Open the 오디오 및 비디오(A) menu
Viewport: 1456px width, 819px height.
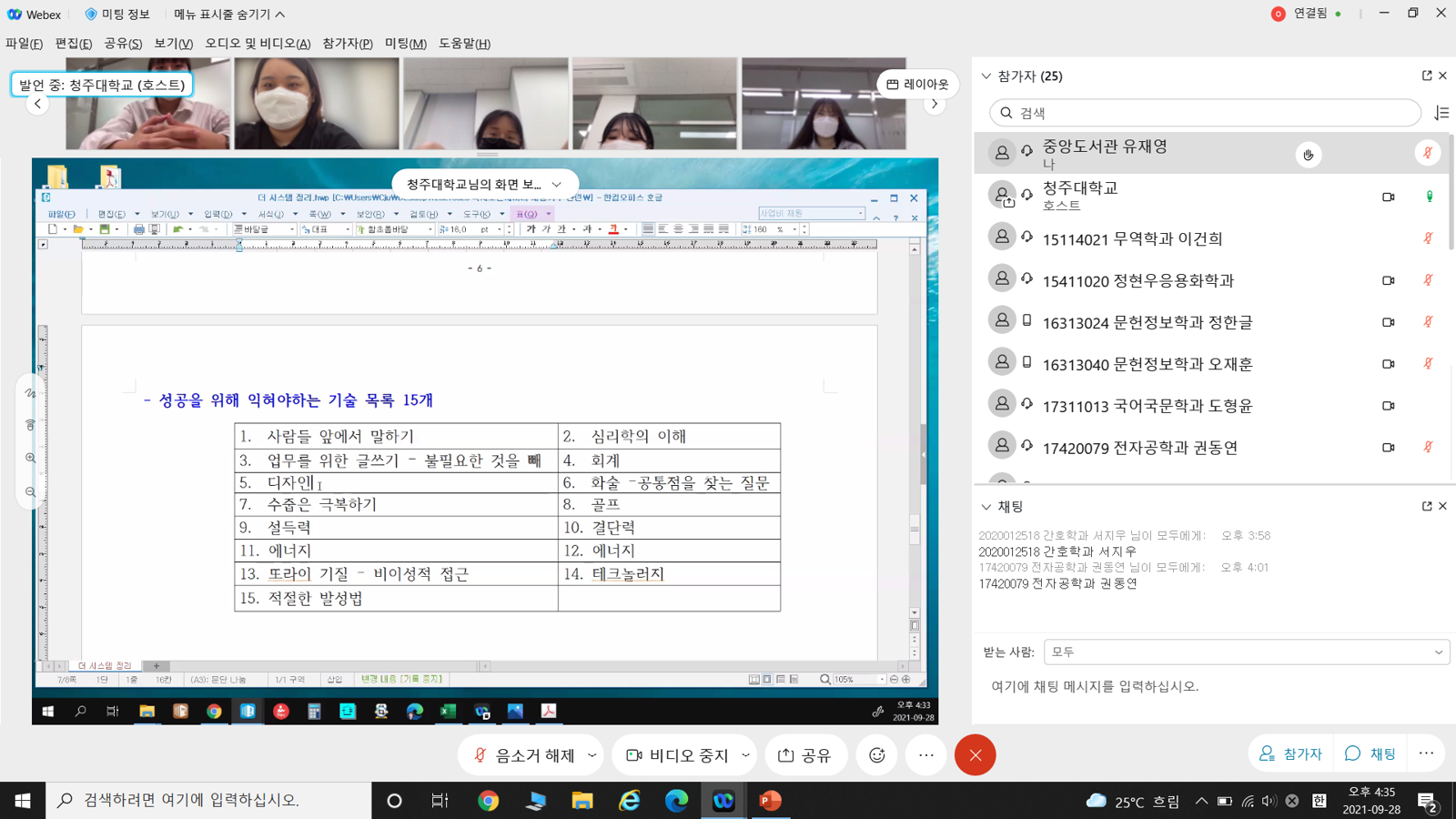point(258,44)
